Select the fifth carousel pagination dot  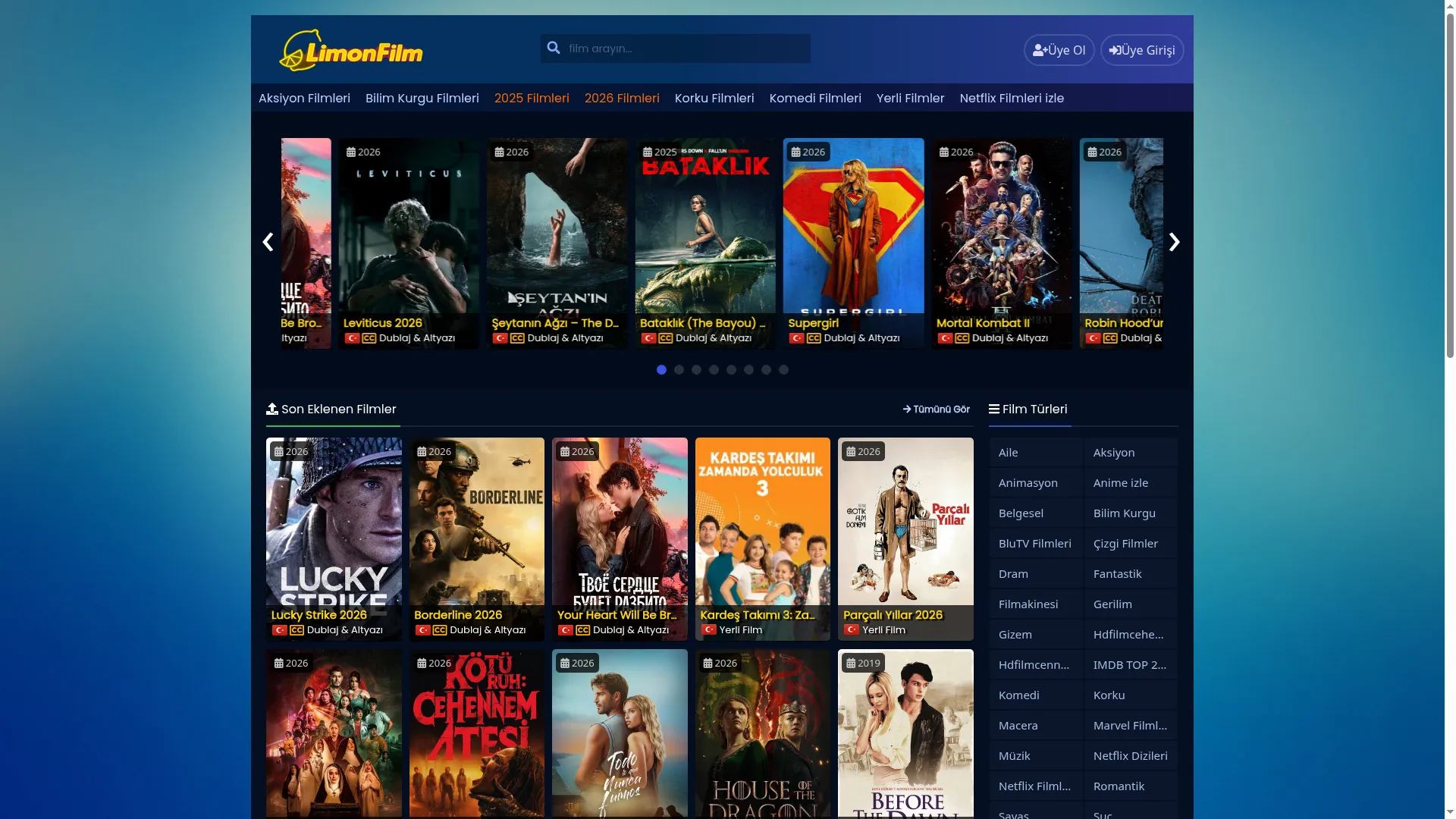click(731, 370)
